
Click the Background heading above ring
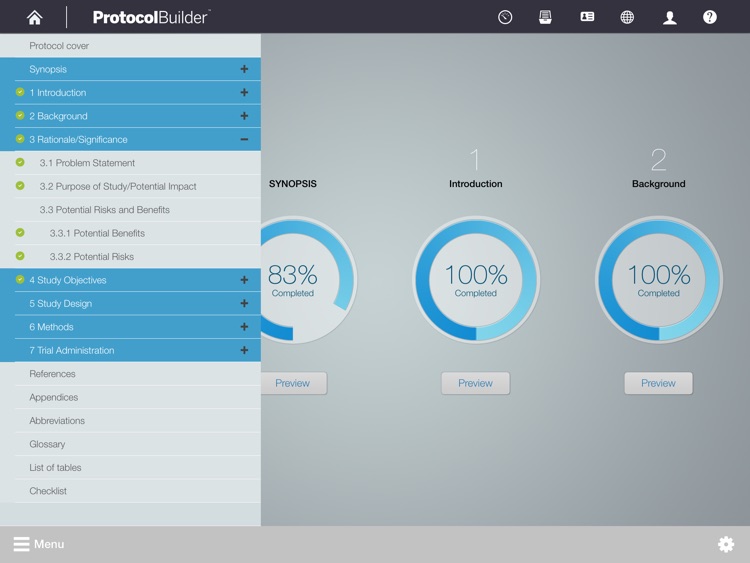(659, 184)
